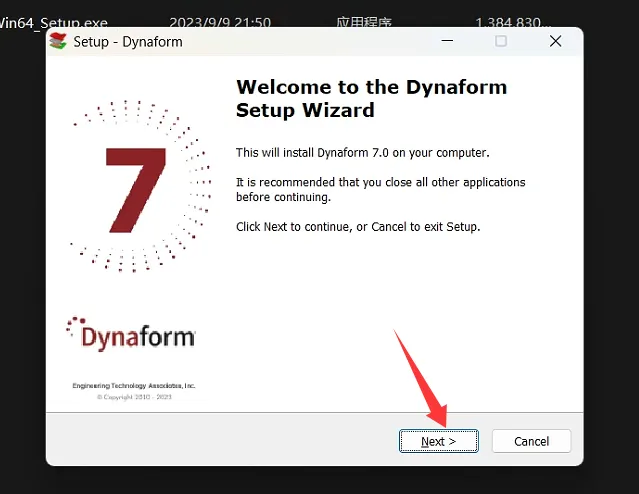
Task: Click 'This will install Dynaform 7.0' text
Action: [x=362, y=153]
